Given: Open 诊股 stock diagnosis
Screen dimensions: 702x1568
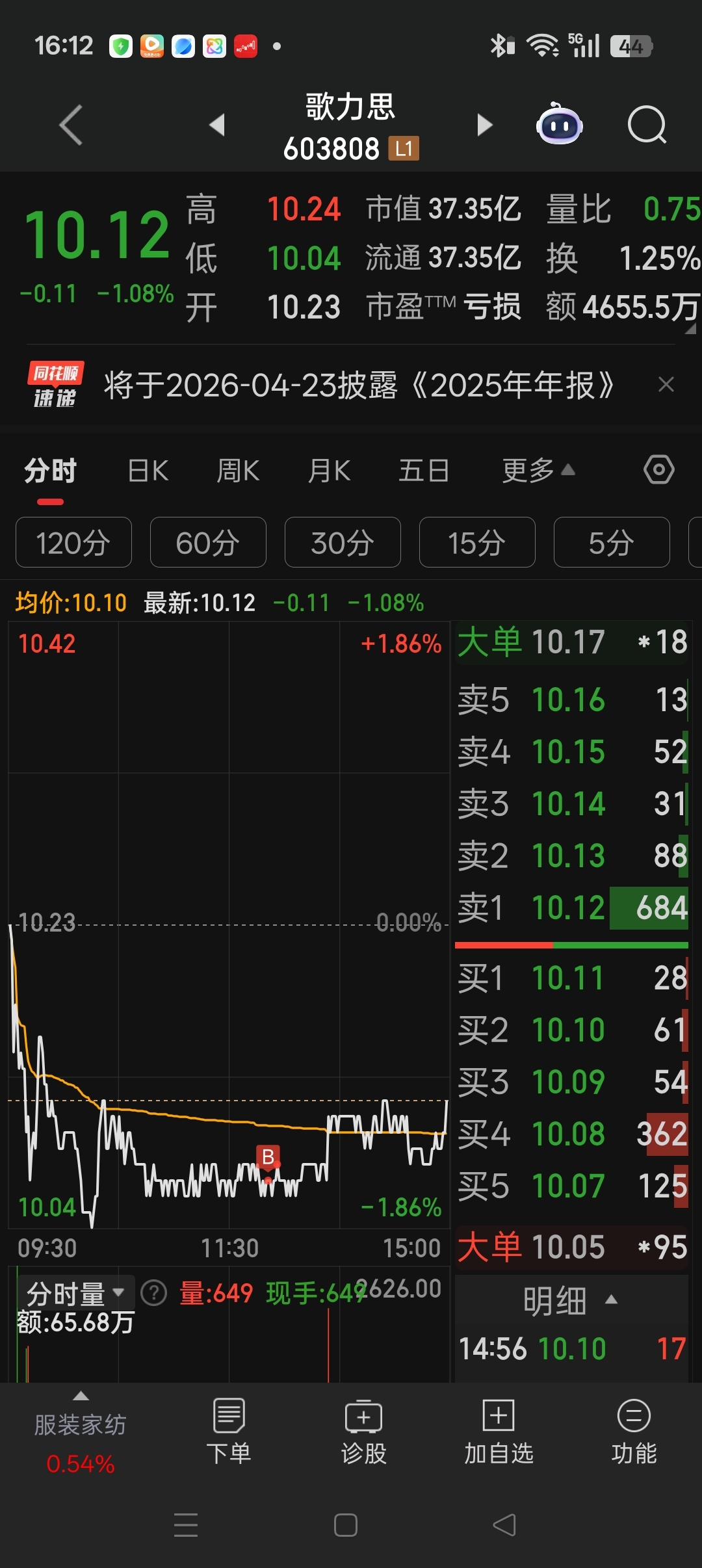Looking at the screenshot, I should coord(364,1431).
